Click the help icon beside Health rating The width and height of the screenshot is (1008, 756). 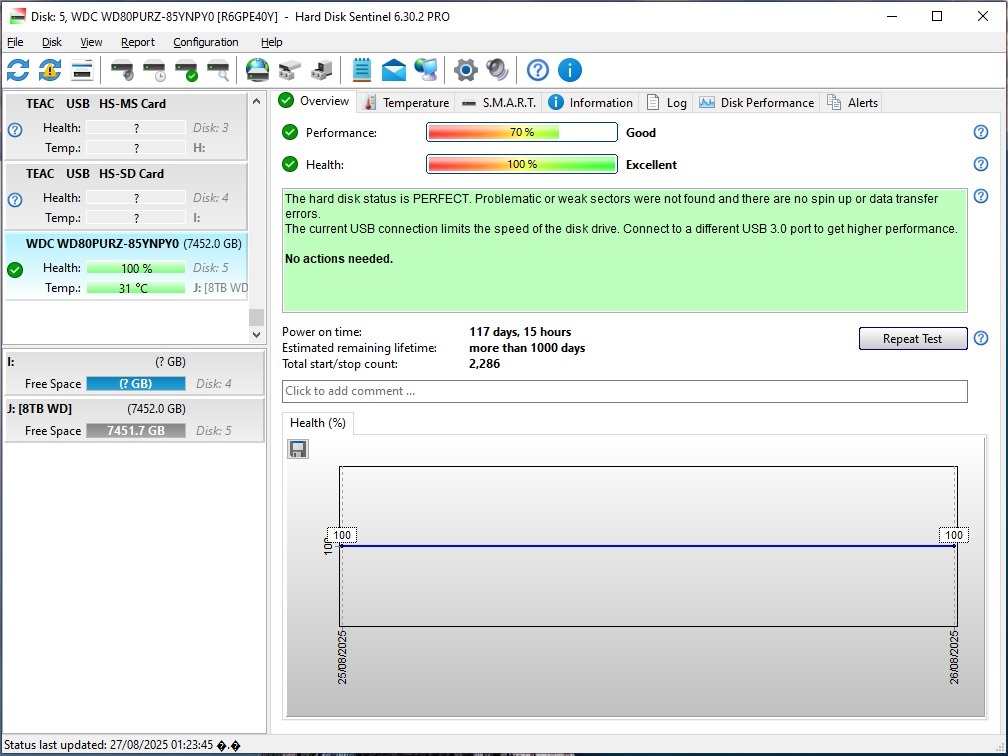click(981, 164)
